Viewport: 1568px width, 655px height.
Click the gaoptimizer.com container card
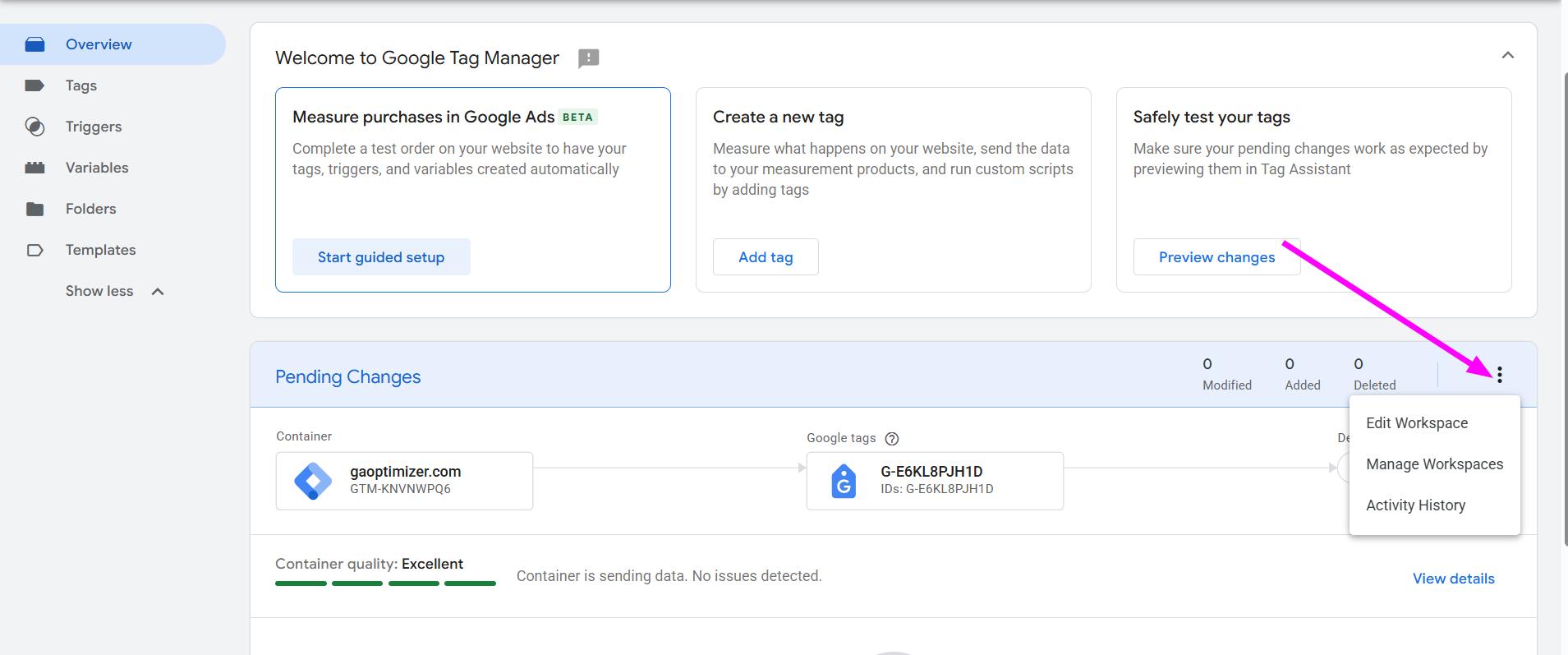(404, 481)
